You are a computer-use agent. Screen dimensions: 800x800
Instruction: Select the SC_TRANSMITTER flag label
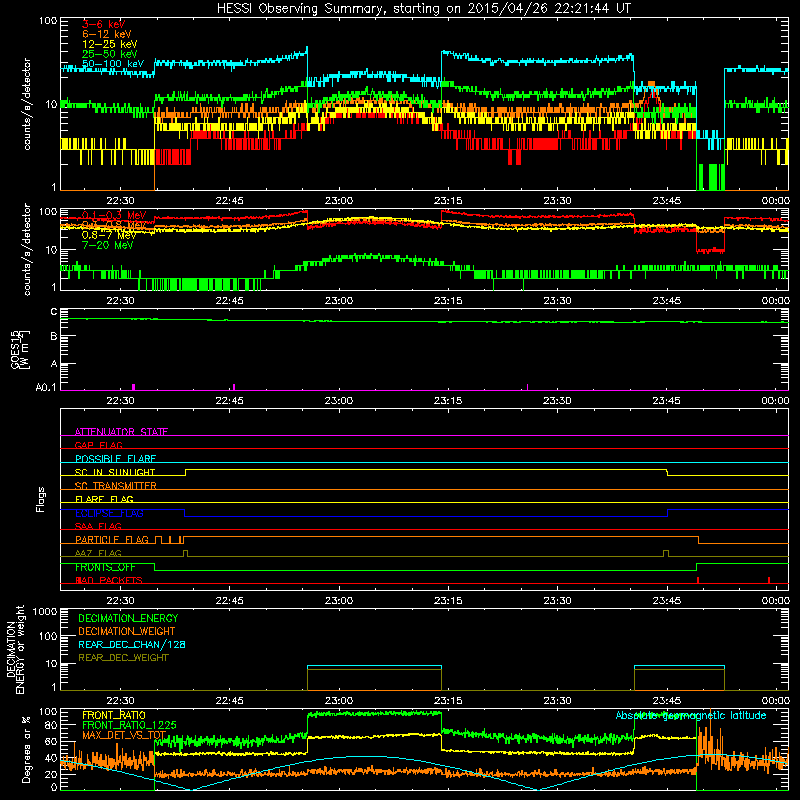pyautogui.click(x=116, y=486)
